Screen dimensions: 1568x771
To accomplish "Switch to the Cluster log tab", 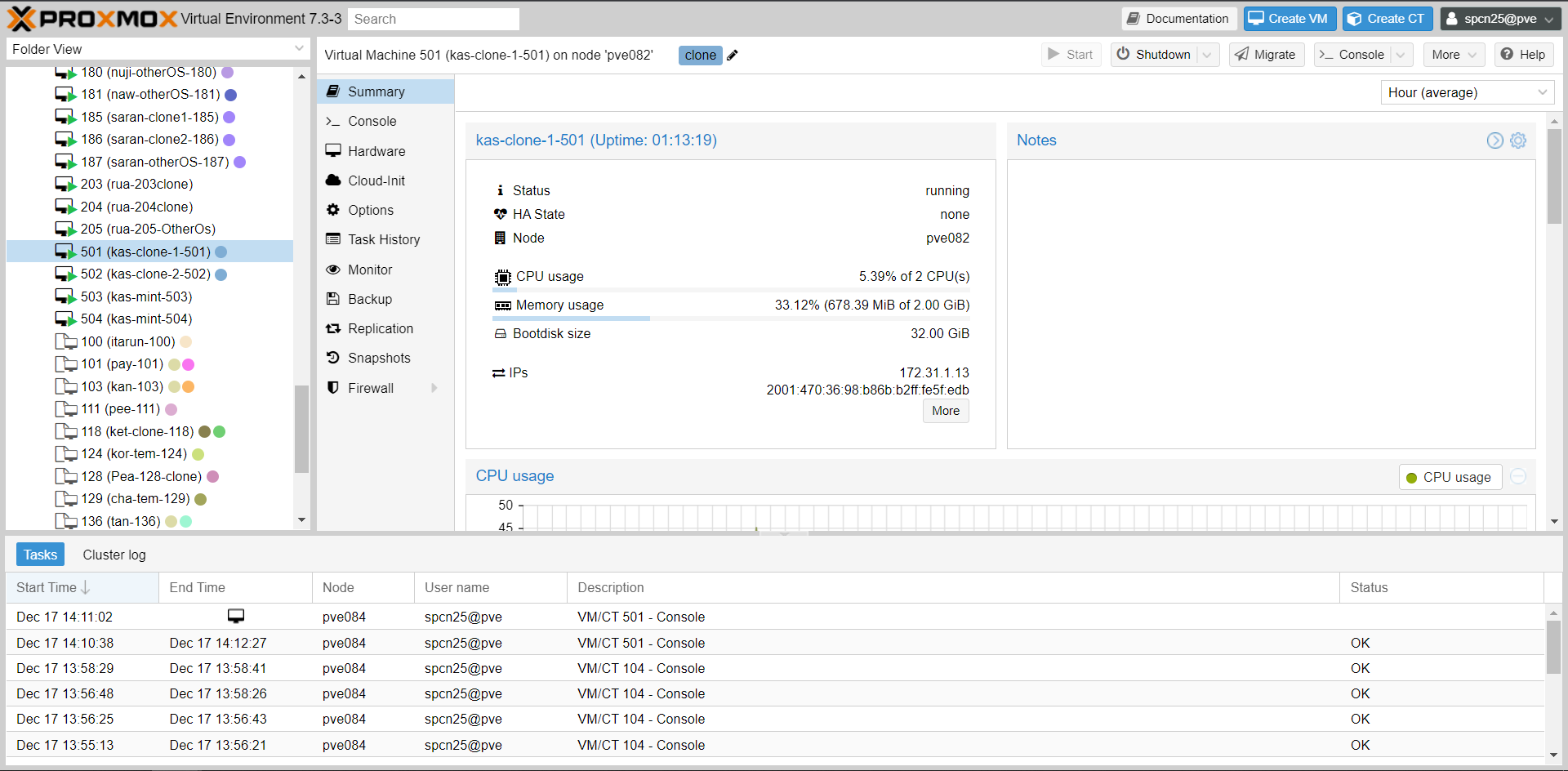I will pos(114,555).
